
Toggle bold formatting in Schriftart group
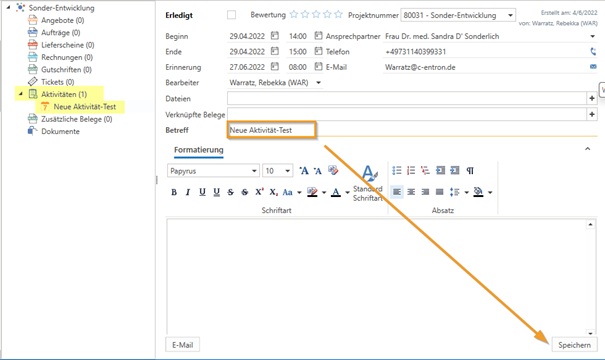tap(174, 192)
